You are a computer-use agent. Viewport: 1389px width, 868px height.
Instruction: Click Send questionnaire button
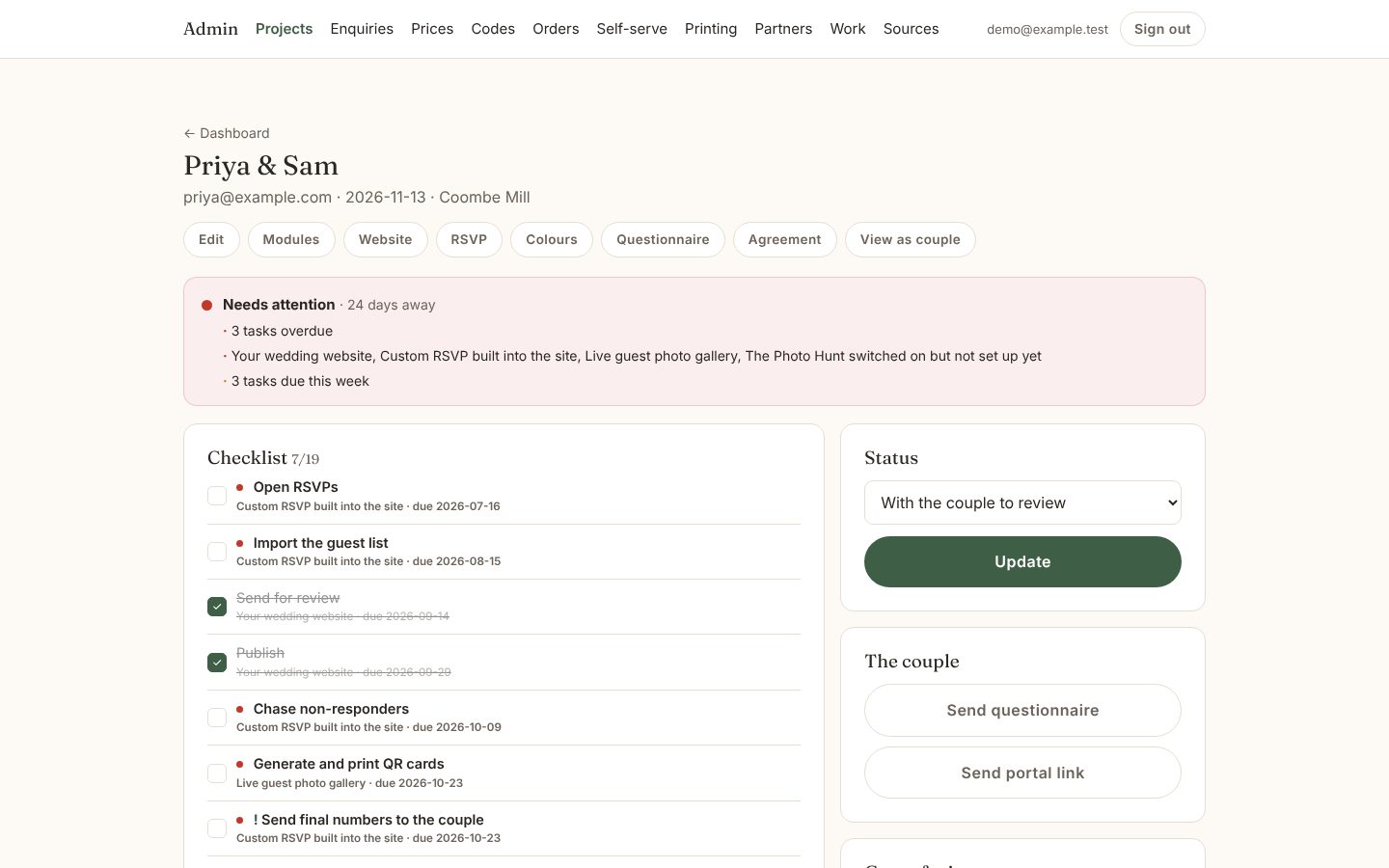point(1022,710)
